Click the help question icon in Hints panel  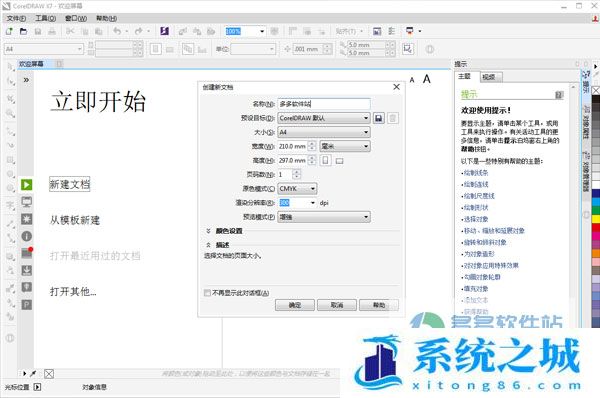point(559,95)
